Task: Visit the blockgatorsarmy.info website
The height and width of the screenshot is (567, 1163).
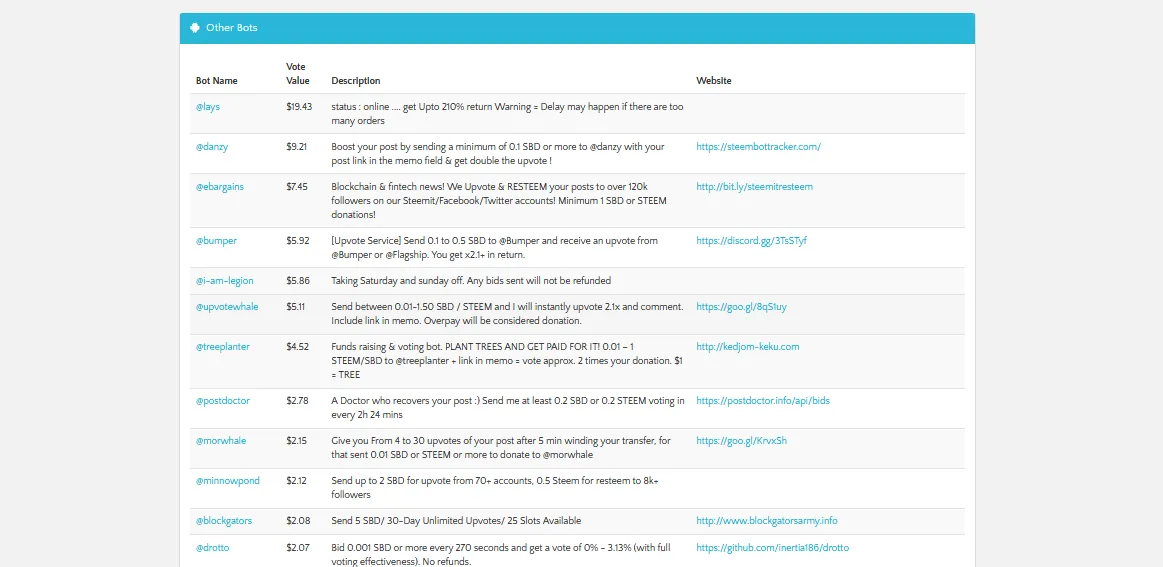Action: tap(767, 521)
